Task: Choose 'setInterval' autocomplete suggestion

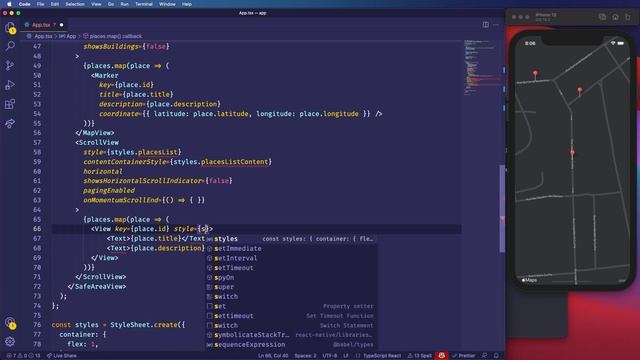Action: click(291, 258)
